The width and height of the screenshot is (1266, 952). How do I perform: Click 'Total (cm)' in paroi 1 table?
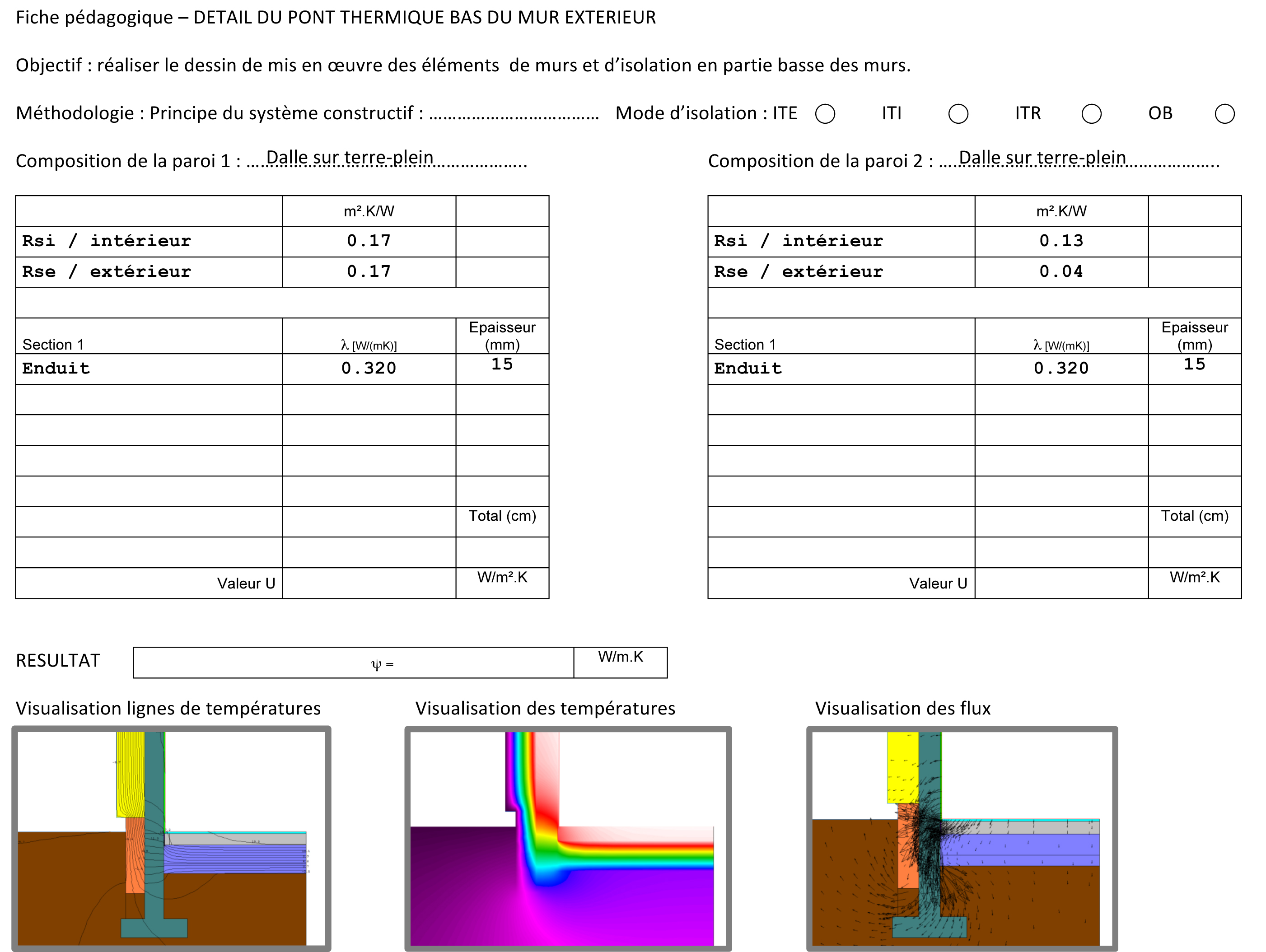[x=503, y=516]
